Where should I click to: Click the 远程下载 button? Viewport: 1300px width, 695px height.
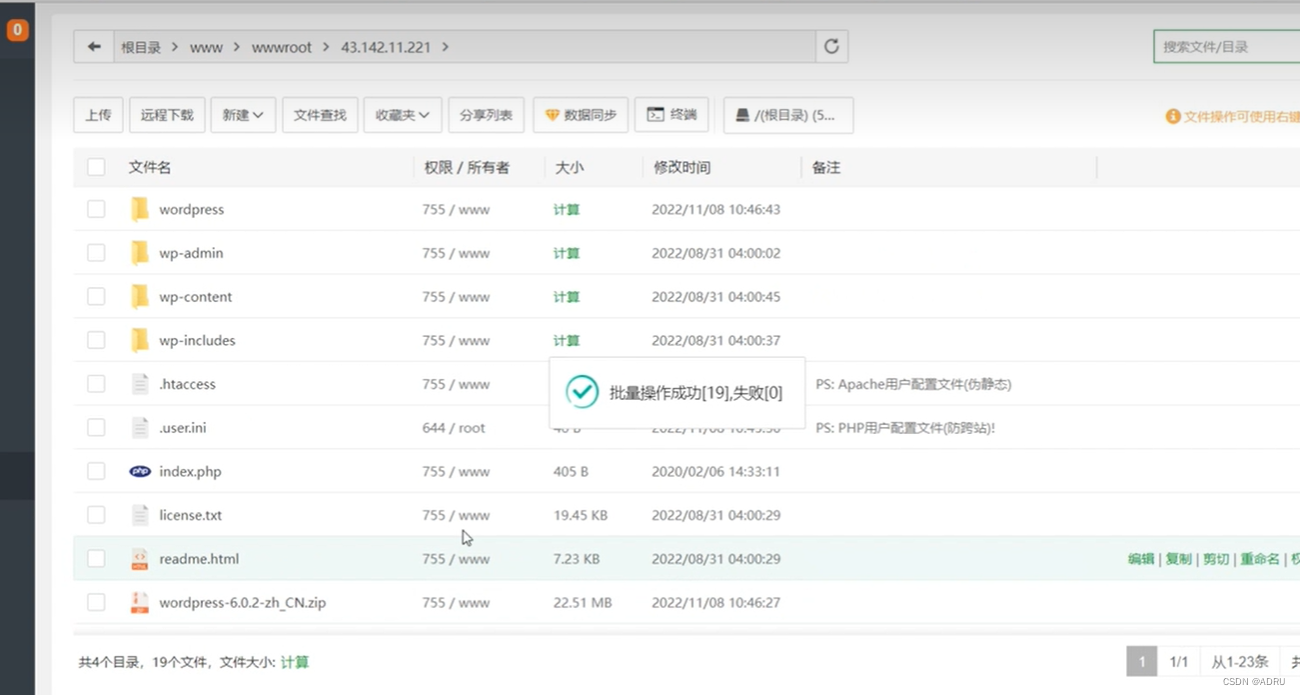pos(167,115)
